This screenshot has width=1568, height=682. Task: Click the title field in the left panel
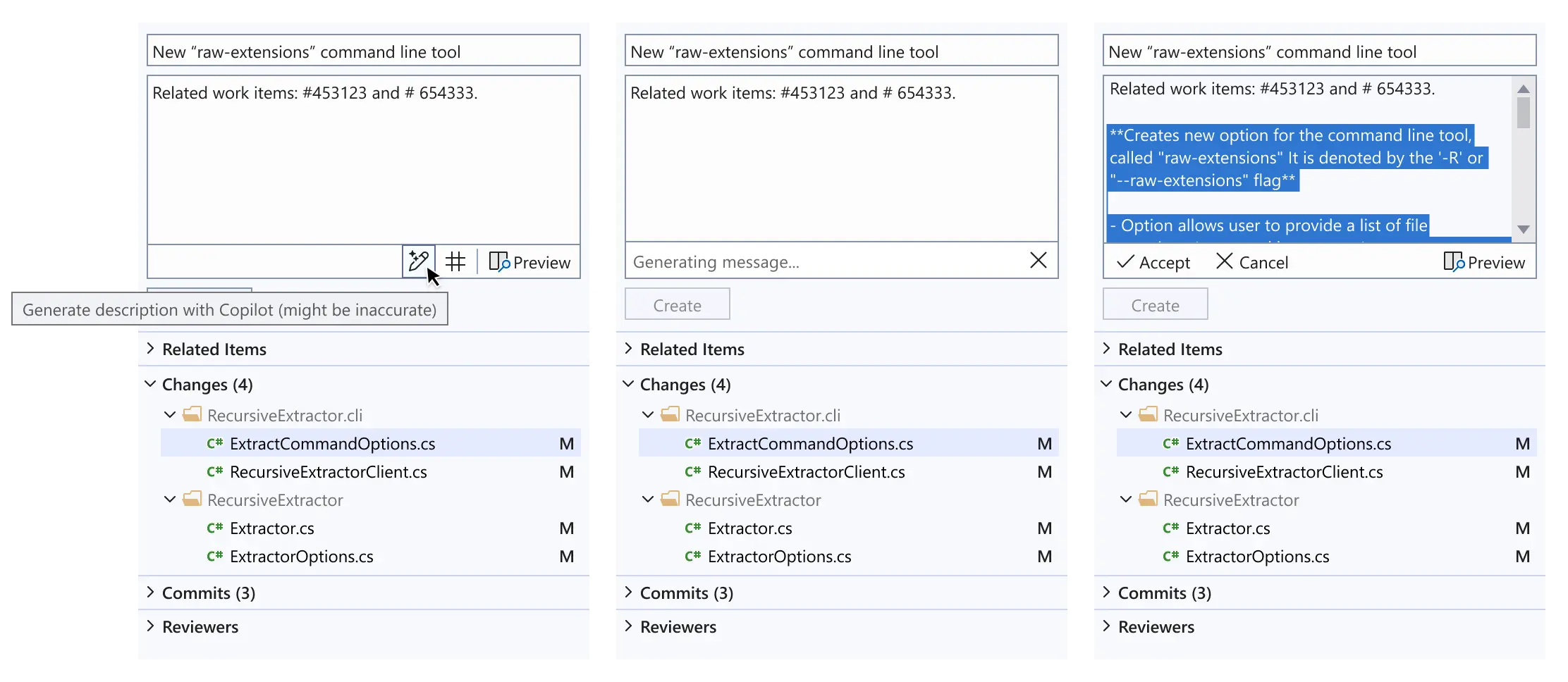point(363,51)
